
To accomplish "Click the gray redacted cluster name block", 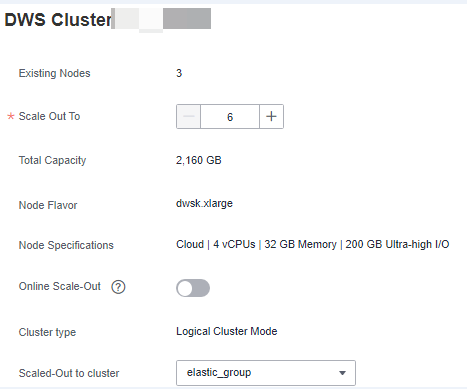I will click(x=187, y=18).
